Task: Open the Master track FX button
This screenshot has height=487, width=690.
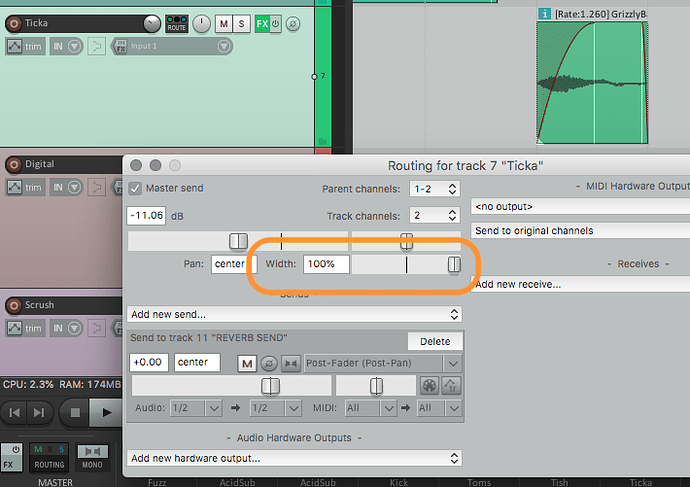Action: click(11, 458)
